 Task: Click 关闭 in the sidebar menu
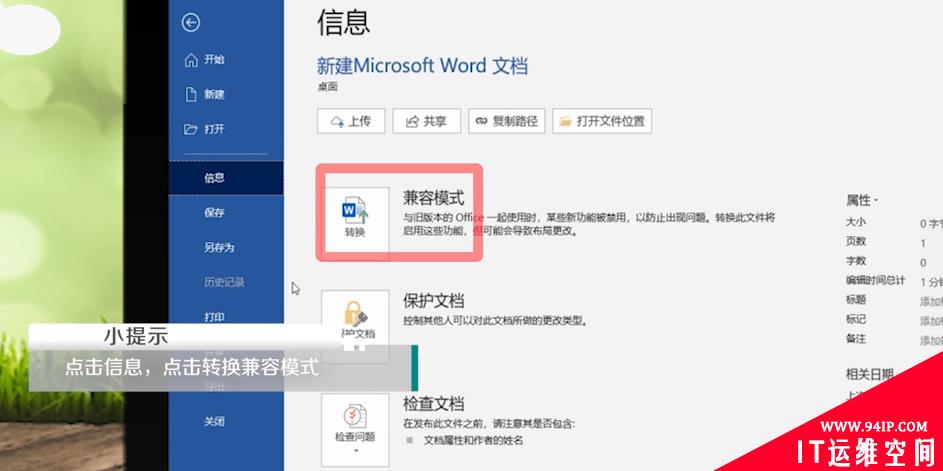[214, 421]
